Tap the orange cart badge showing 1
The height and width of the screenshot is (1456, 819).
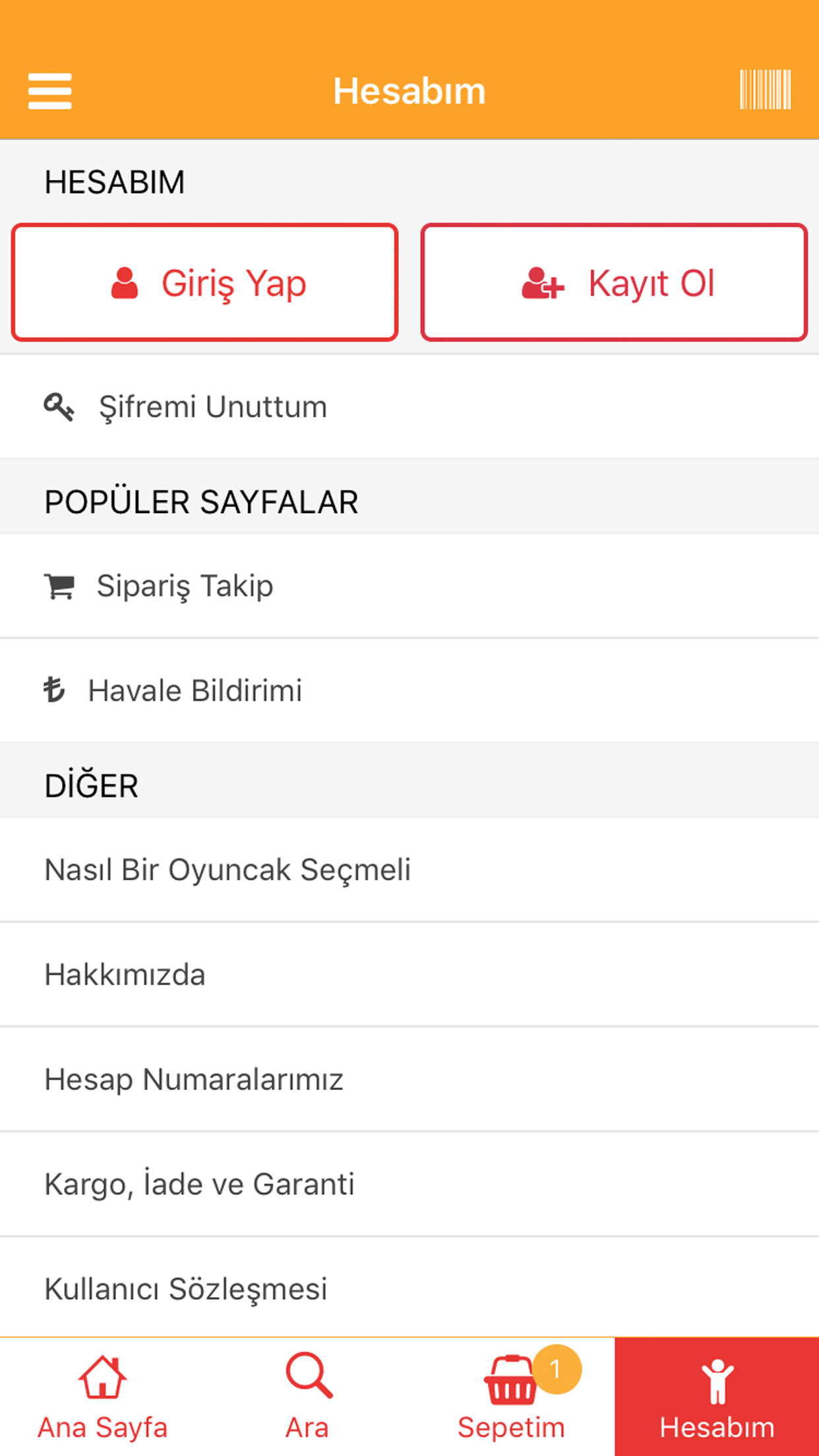[x=557, y=1370]
